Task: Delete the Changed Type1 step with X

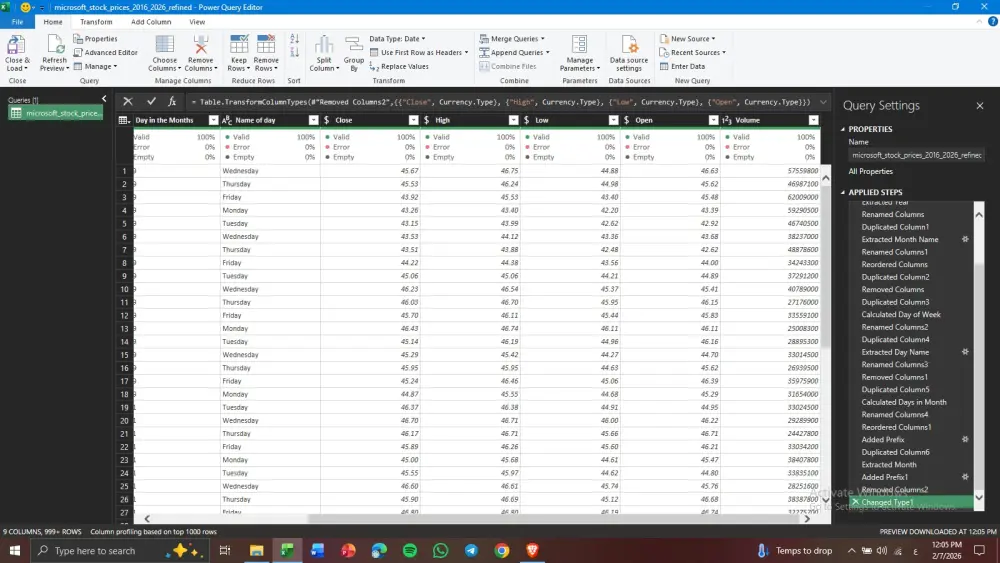Action: pos(855,502)
